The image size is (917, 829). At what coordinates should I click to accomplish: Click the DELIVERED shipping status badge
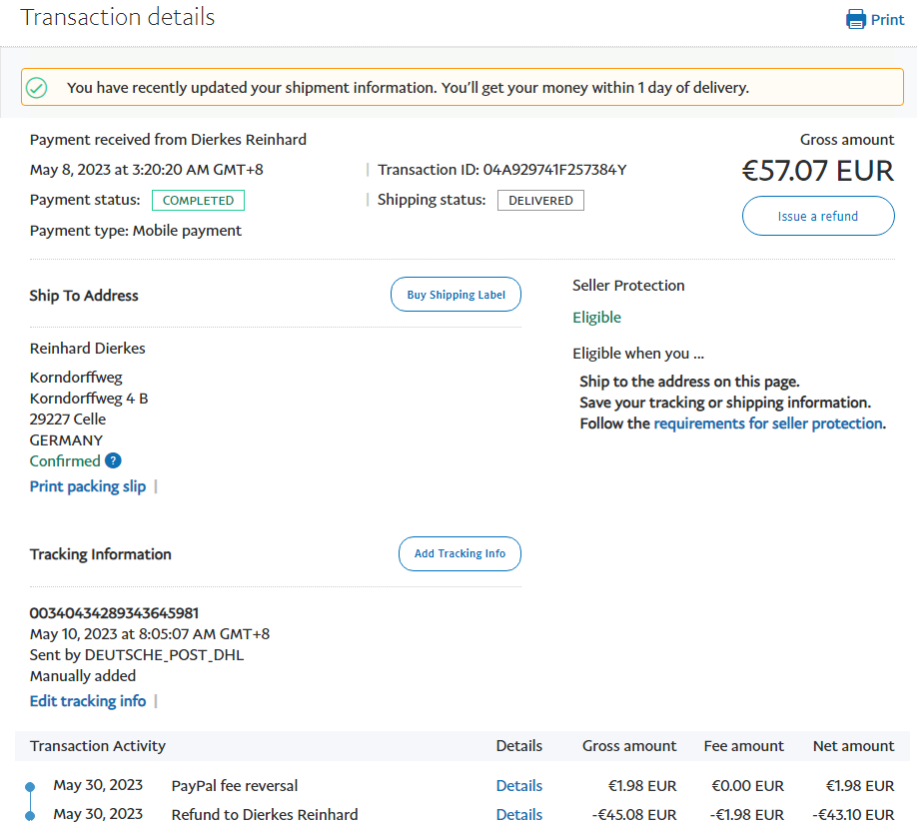[540, 201]
